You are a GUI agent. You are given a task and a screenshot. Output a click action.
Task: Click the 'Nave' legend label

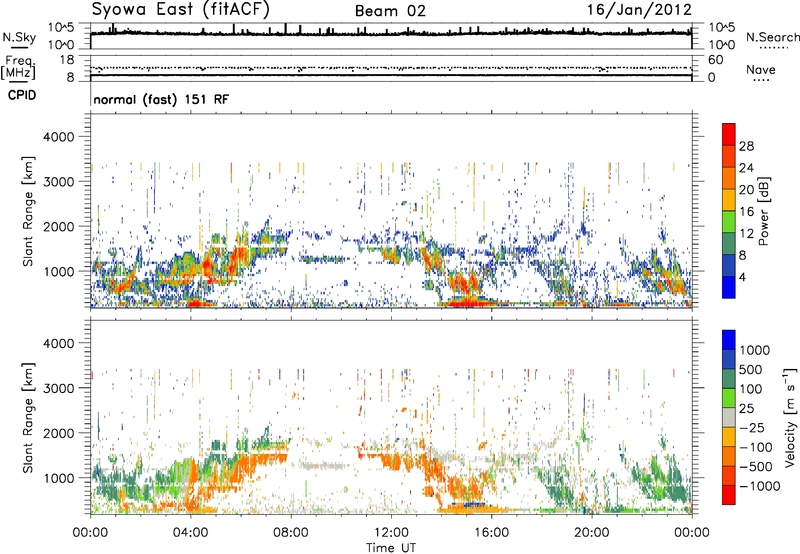click(761, 69)
